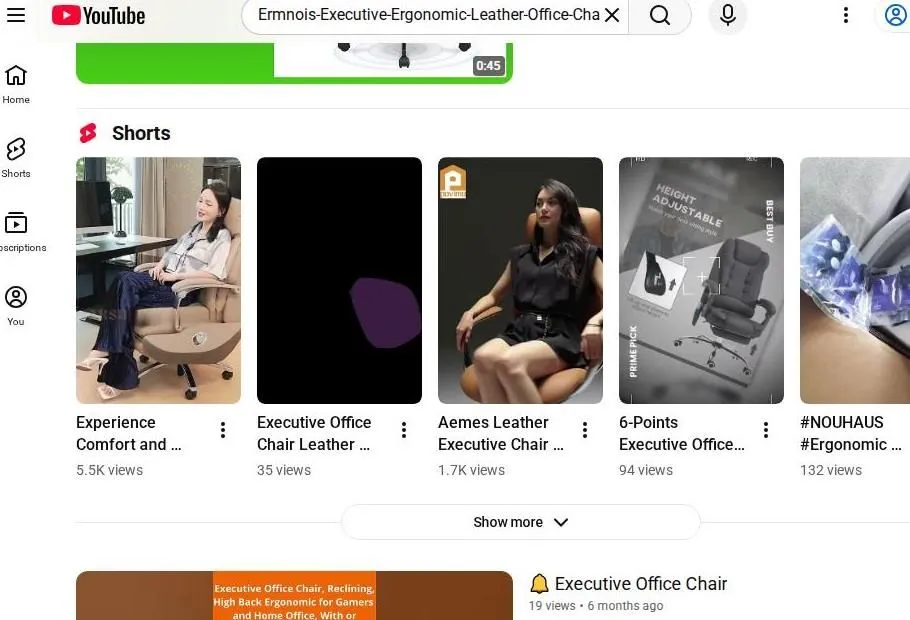Expand the Shorts shelf with Show more
The image size is (910, 620).
520,521
